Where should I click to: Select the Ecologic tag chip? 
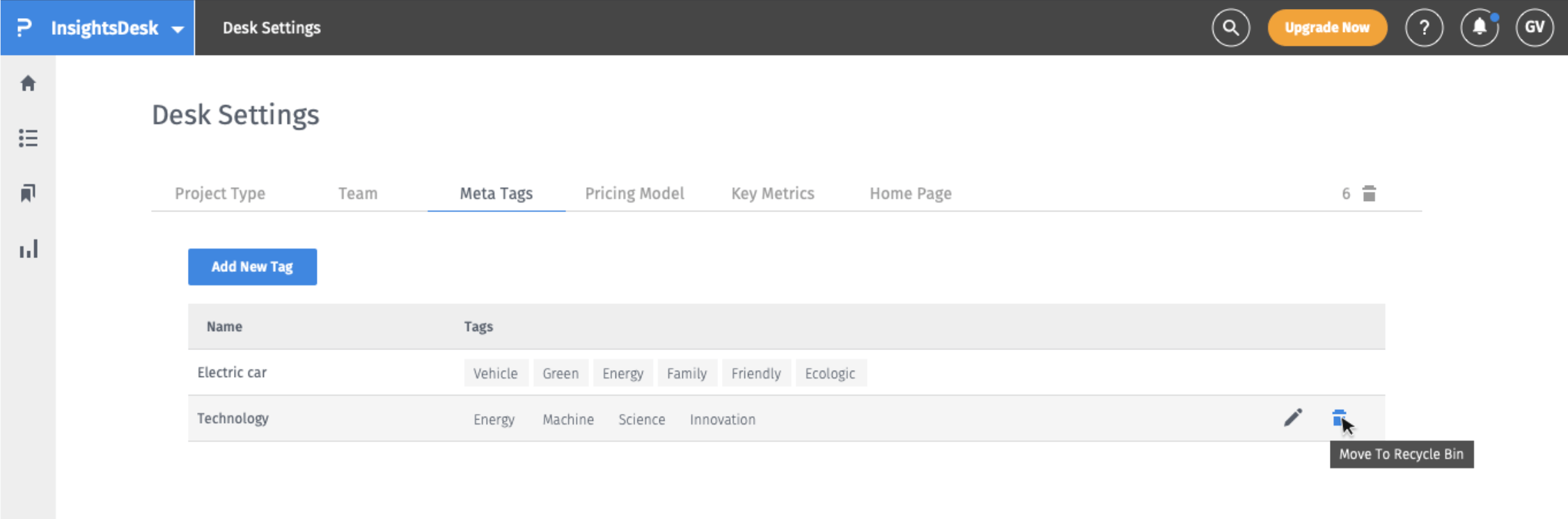click(x=830, y=373)
